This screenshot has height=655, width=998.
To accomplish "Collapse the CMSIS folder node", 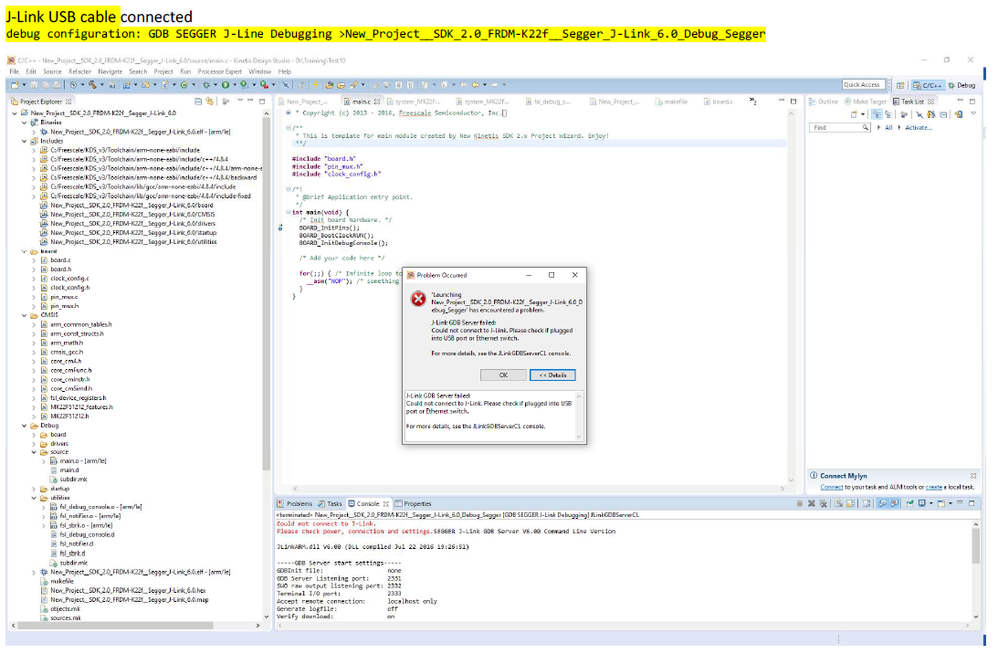I will click(25, 315).
